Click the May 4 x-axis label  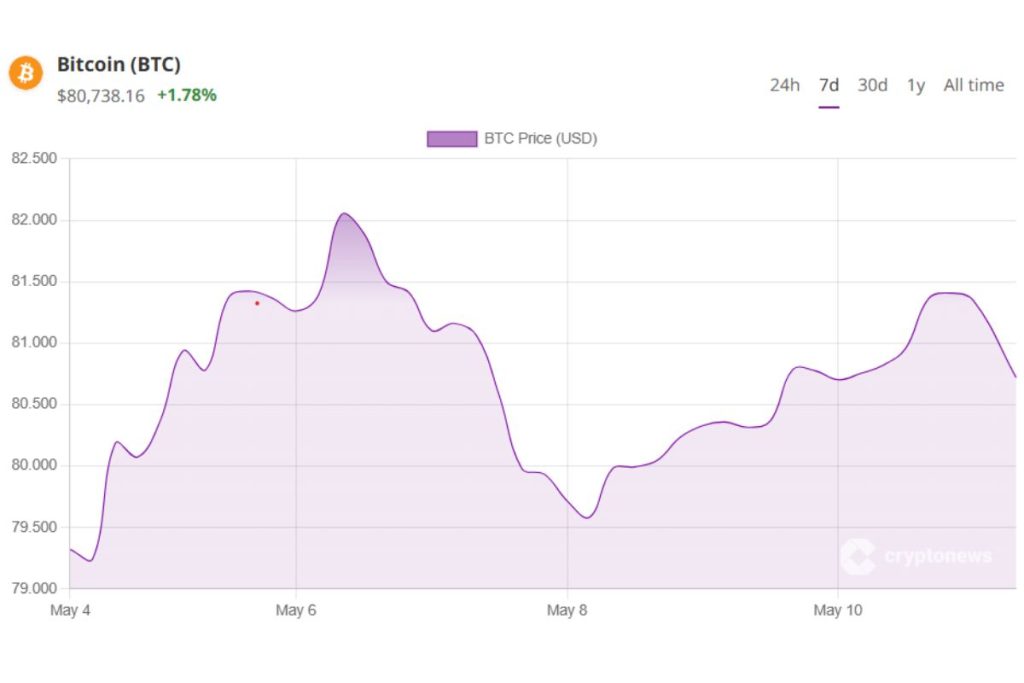70,611
